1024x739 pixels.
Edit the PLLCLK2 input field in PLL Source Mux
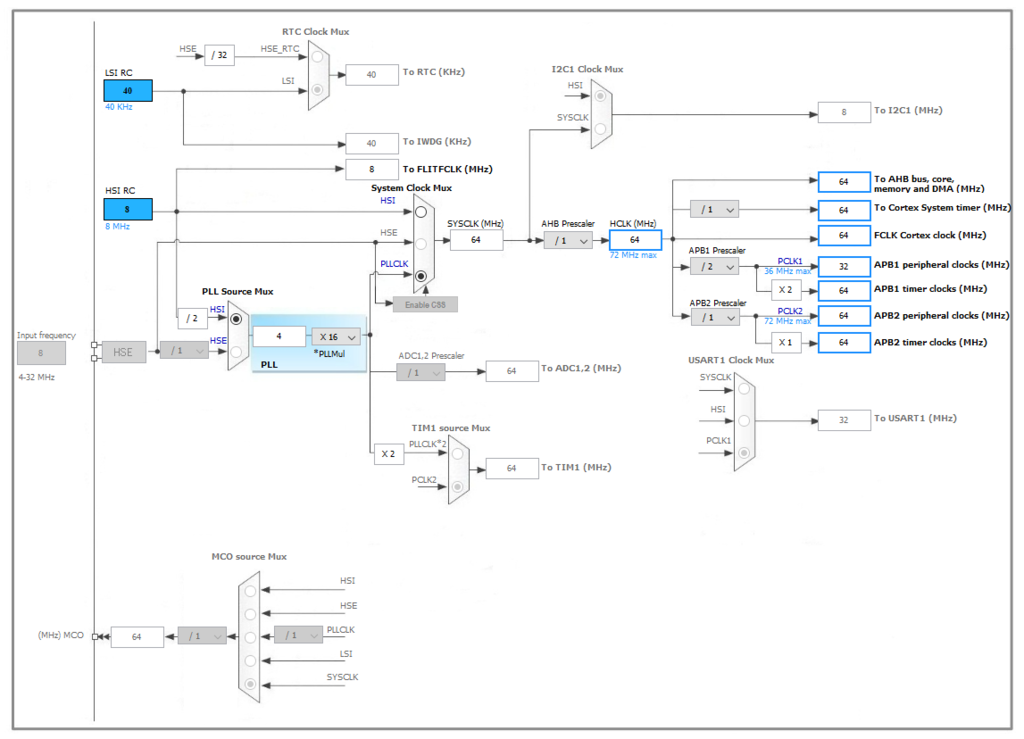pos(279,336)
